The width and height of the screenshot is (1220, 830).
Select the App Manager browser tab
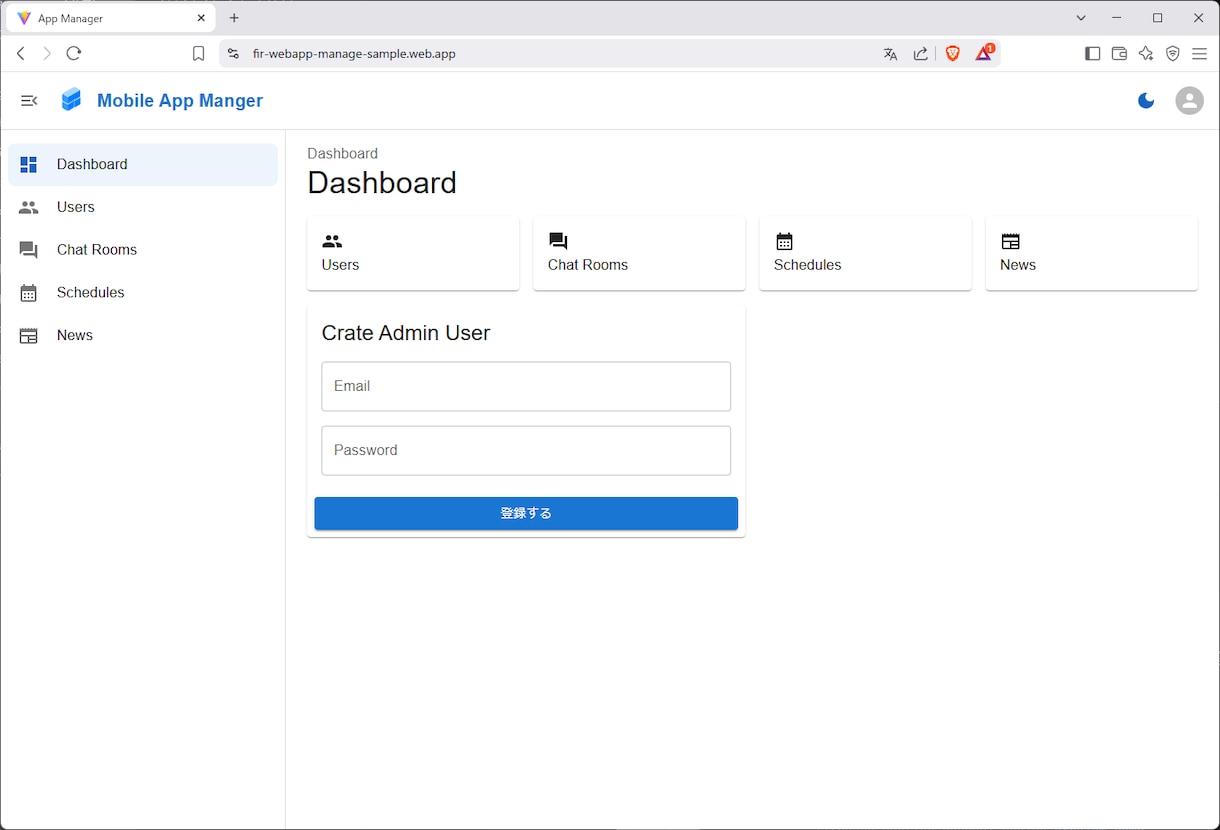tap(110, 18)
